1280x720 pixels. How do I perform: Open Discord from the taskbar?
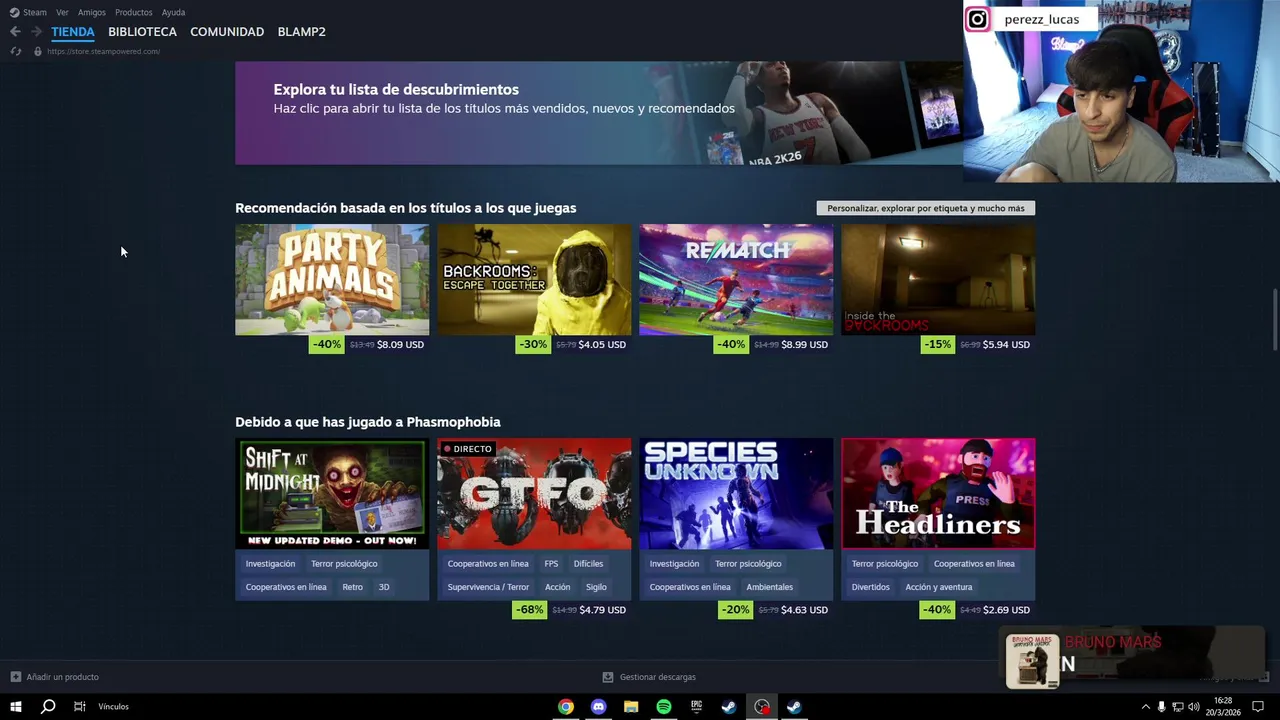point(598,707)
